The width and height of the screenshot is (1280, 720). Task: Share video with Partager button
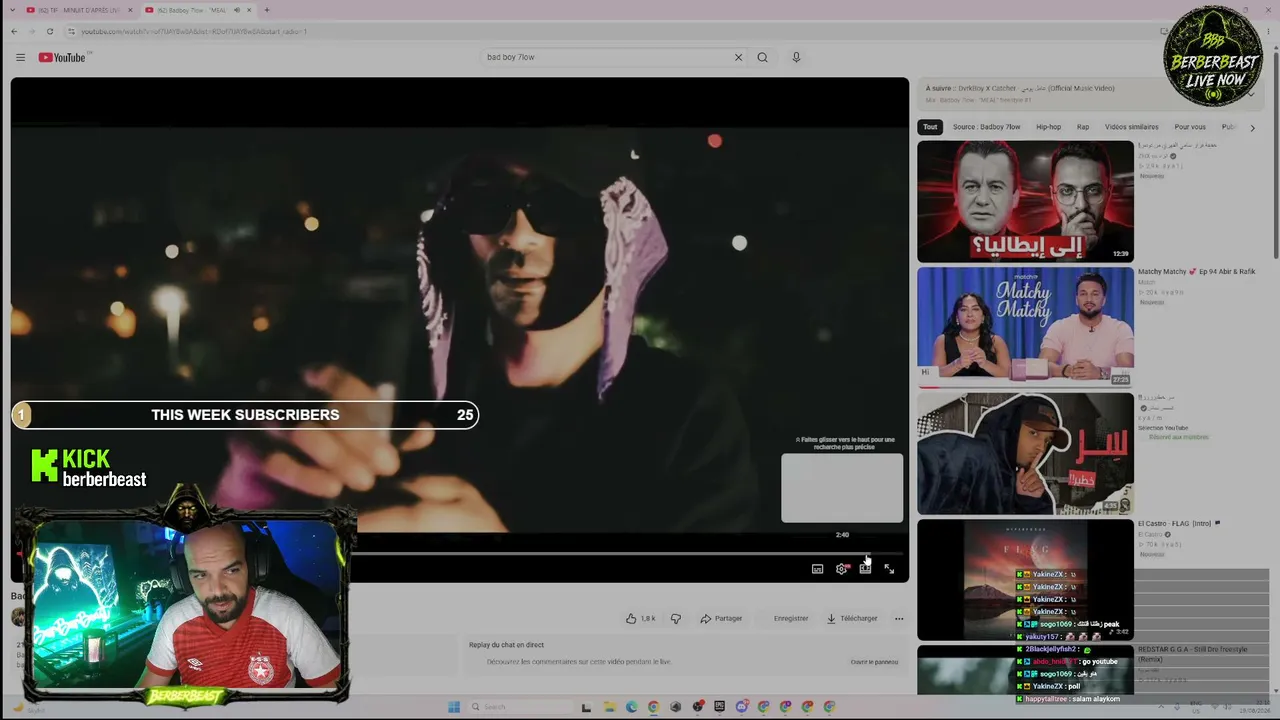click(x=721, y=618)
